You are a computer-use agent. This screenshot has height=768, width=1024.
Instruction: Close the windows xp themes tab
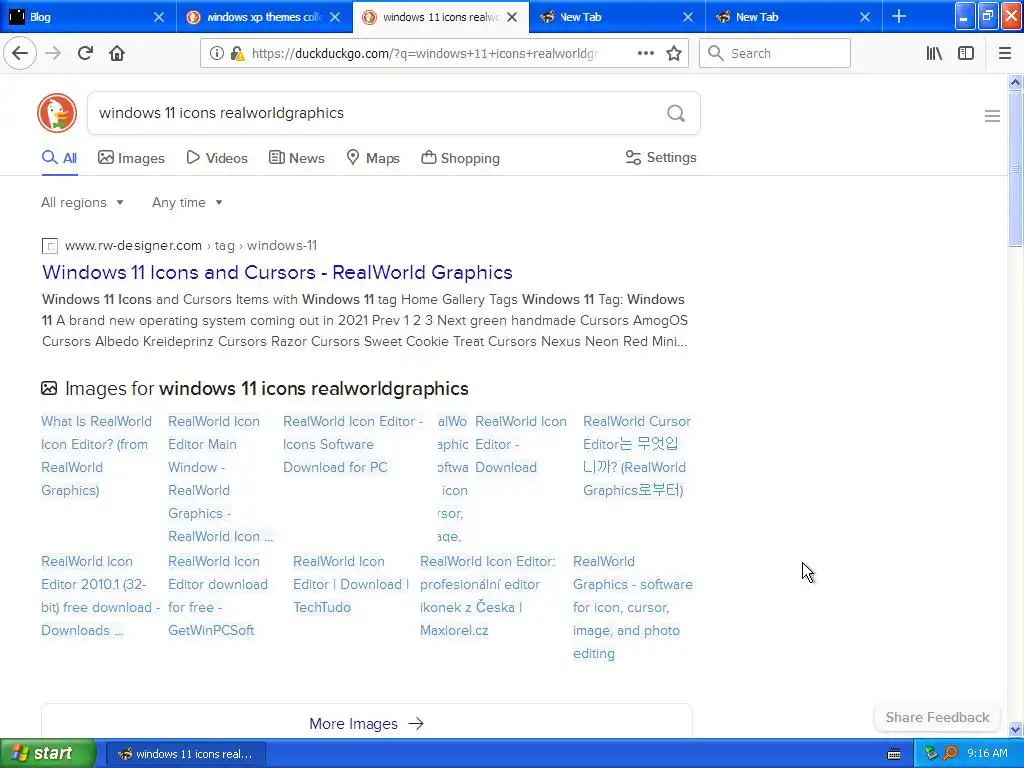335,17
